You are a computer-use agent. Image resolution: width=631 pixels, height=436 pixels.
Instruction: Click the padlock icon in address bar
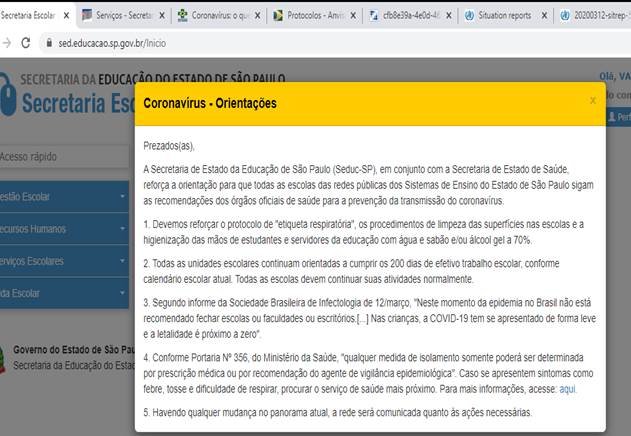coord(49,43)
